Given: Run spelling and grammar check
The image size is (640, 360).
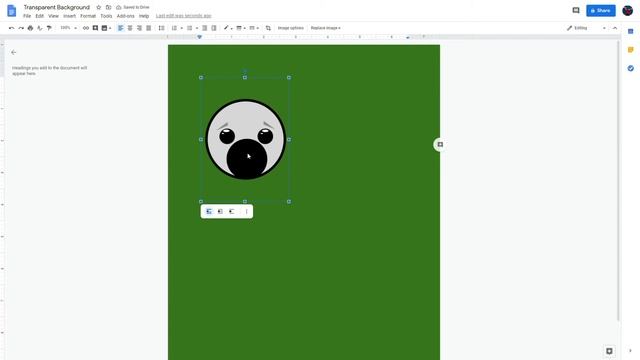Looking at the screenshot, I should pyautogui.click(x=40, y=28).
